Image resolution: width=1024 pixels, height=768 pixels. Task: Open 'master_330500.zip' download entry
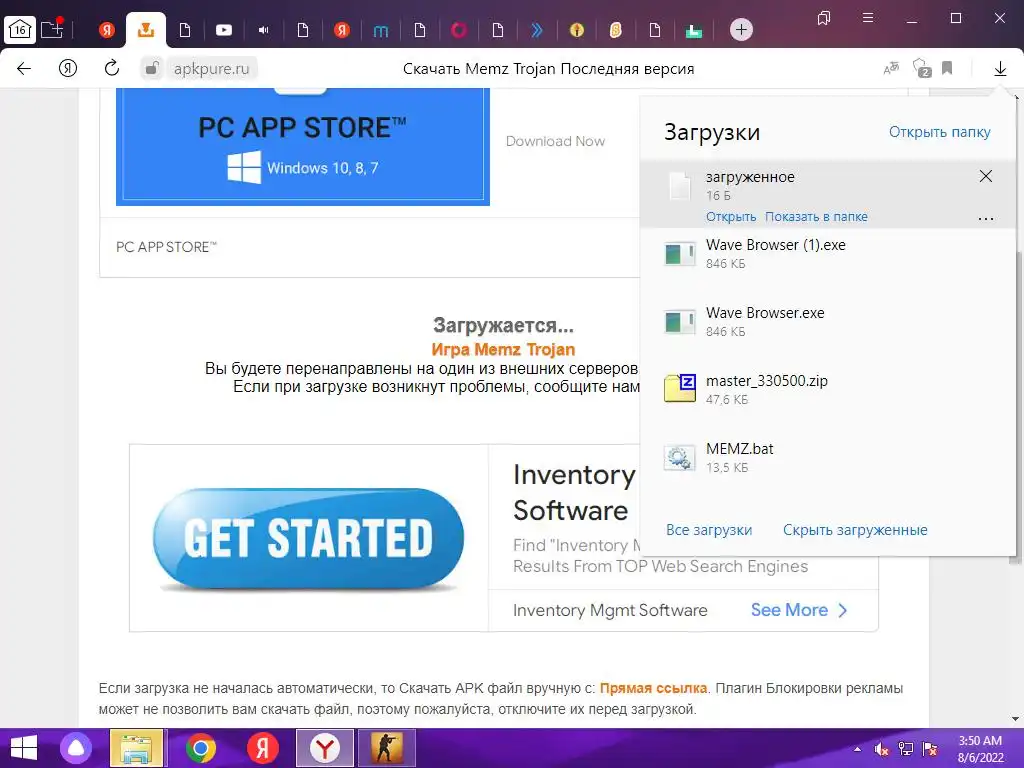point(828,389)
